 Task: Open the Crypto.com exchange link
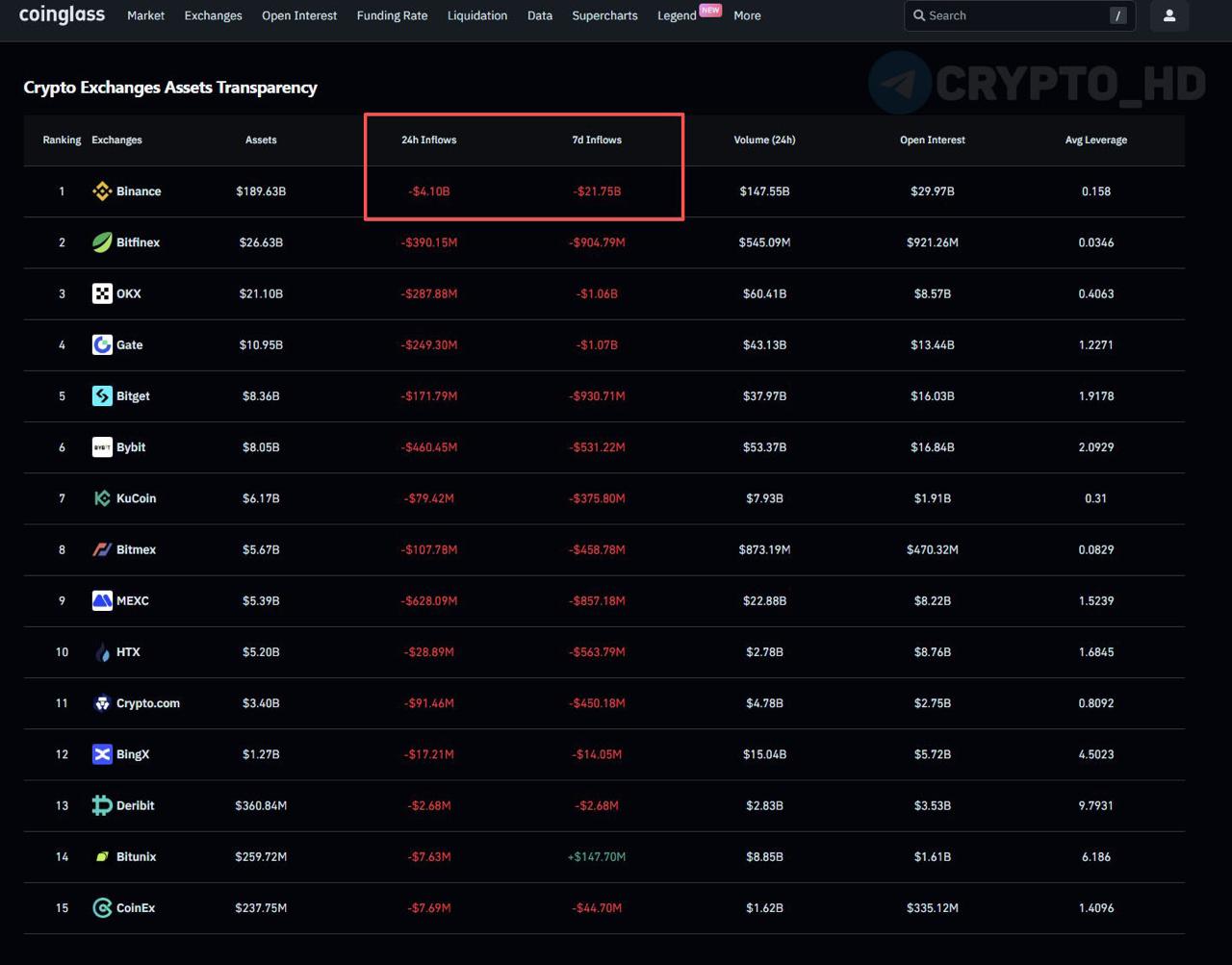click(x=147, y=703)
